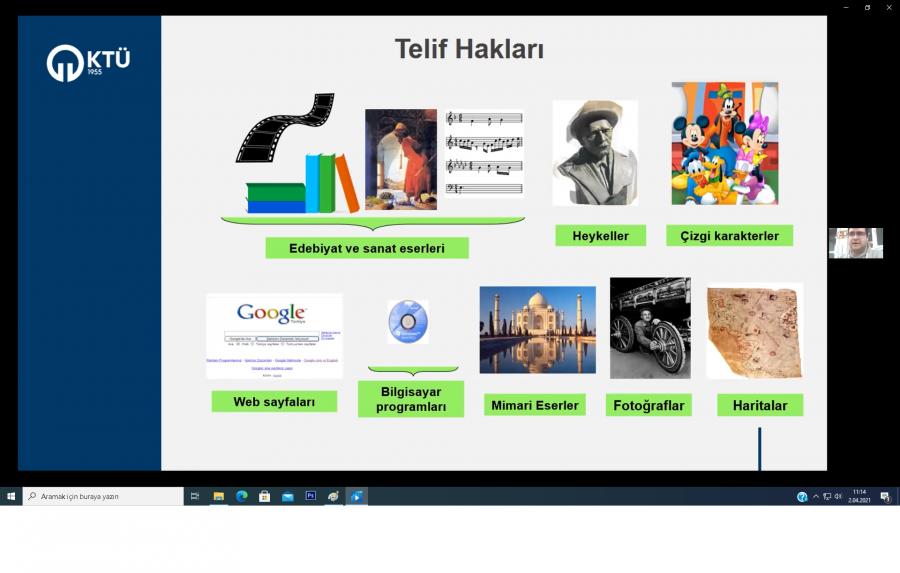Open the clock and date display
Screen dimensions: 900x573
coord(859,496)
